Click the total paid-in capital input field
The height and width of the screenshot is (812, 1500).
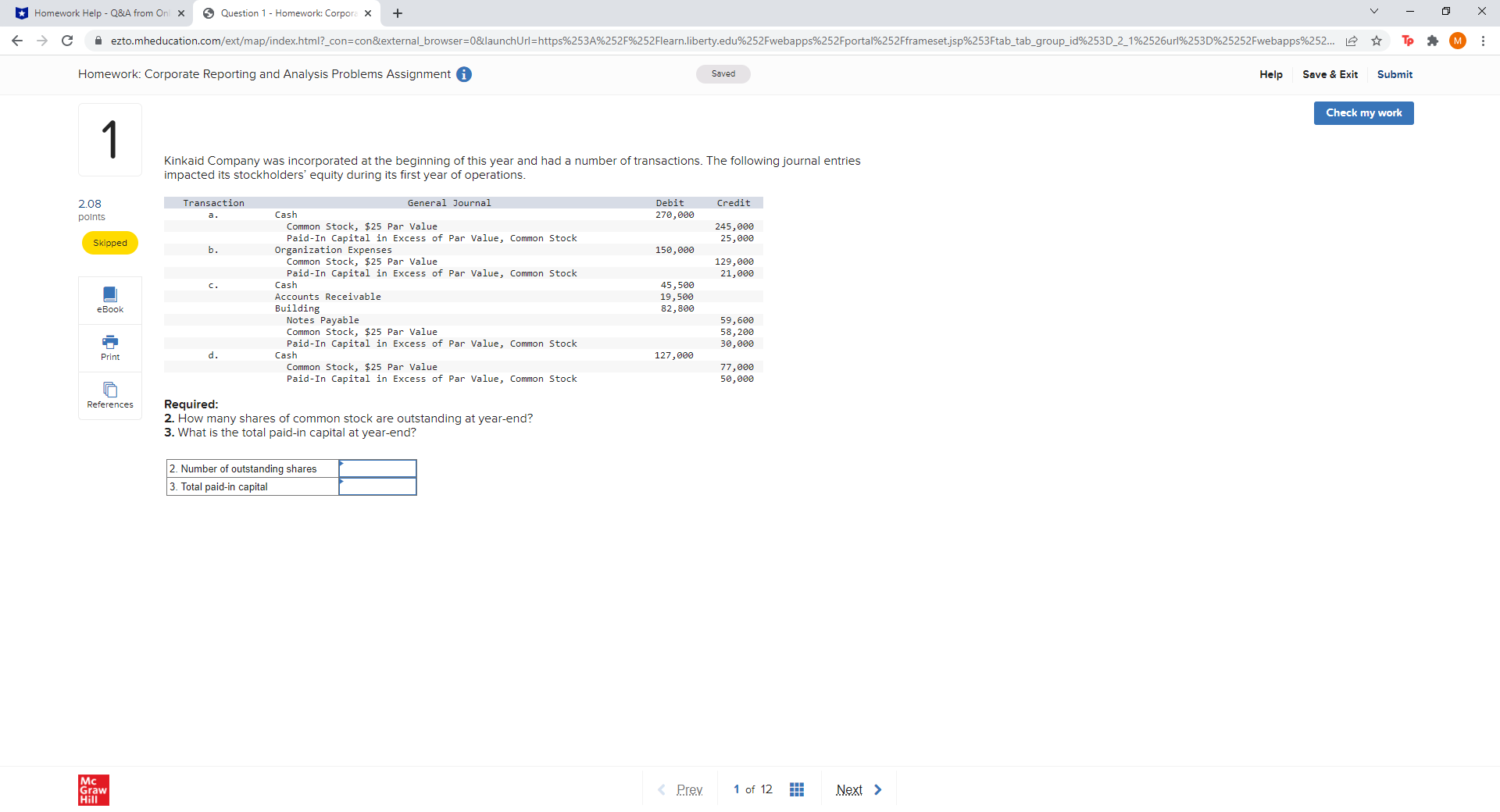tap(377, 486)
